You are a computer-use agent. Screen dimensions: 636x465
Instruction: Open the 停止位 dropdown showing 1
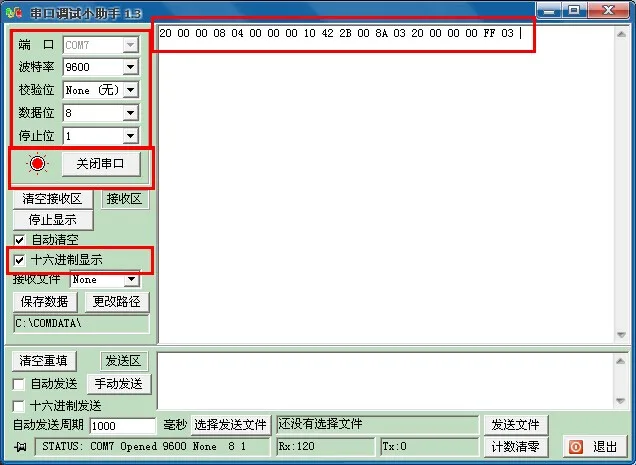(131, 136)
